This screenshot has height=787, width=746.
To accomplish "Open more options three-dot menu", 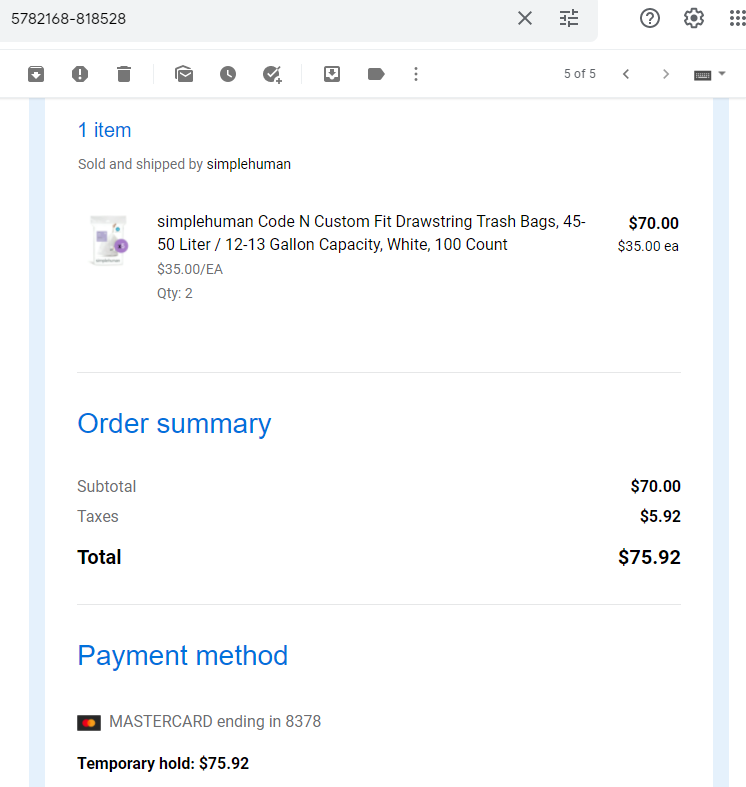I will pyautogui.click(x=416, y=74).
